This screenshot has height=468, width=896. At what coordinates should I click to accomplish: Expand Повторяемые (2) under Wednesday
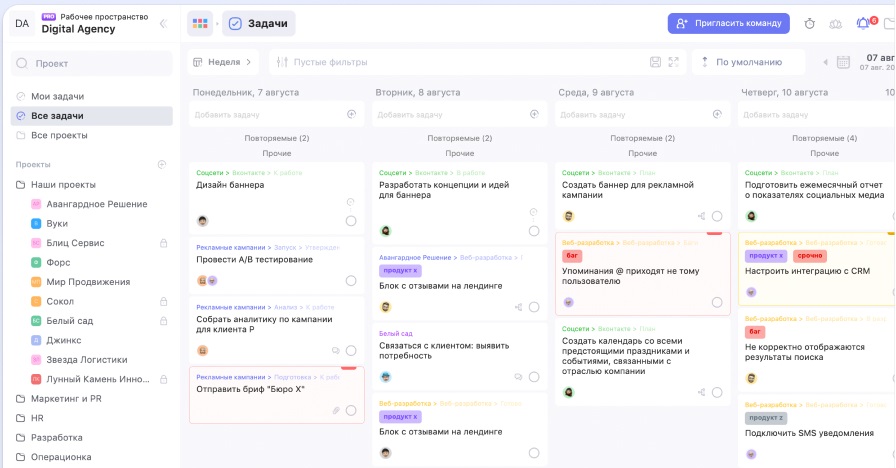point(642,138)
